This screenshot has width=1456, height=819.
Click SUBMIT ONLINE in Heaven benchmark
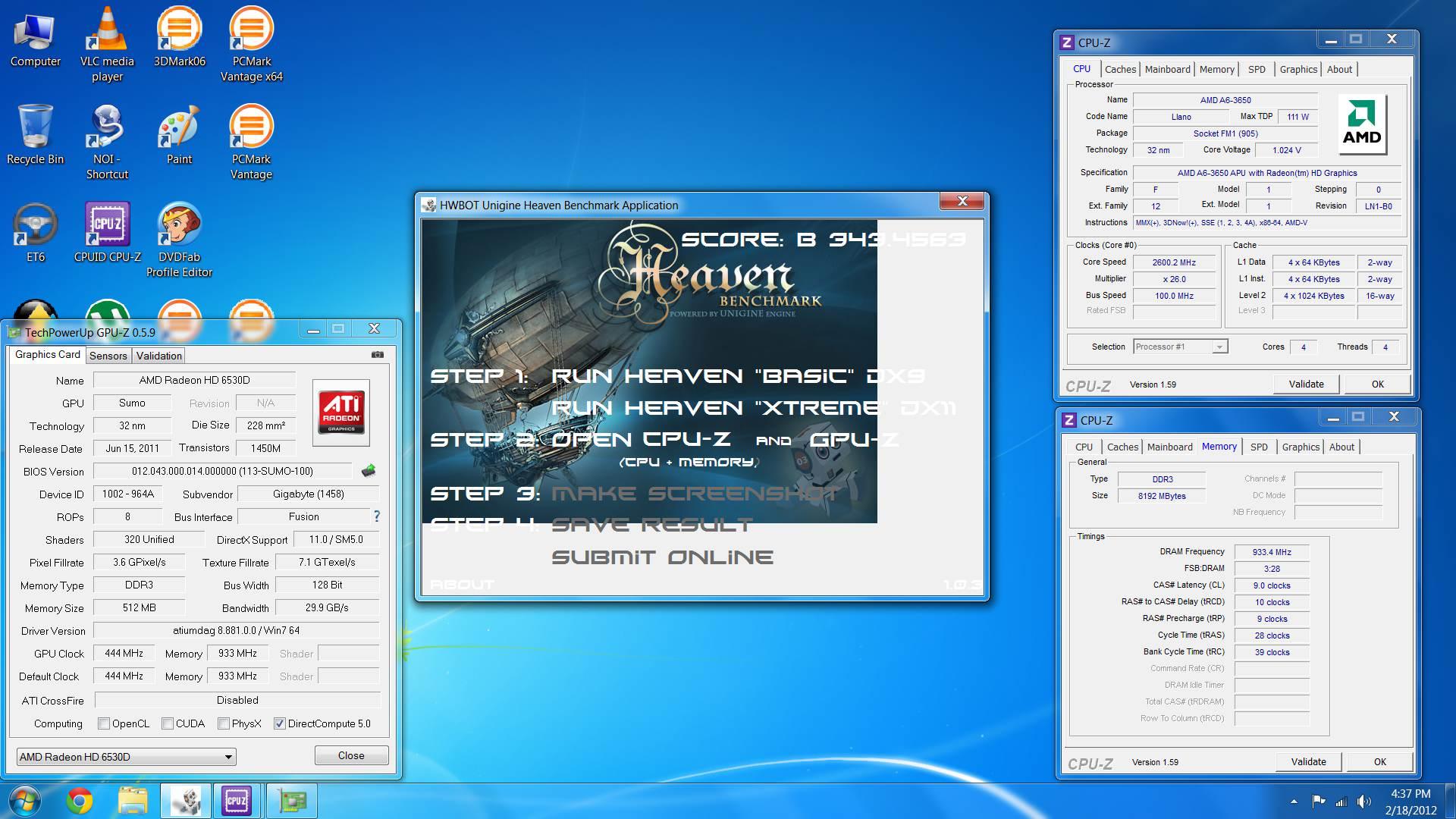(x=662, y=557)
